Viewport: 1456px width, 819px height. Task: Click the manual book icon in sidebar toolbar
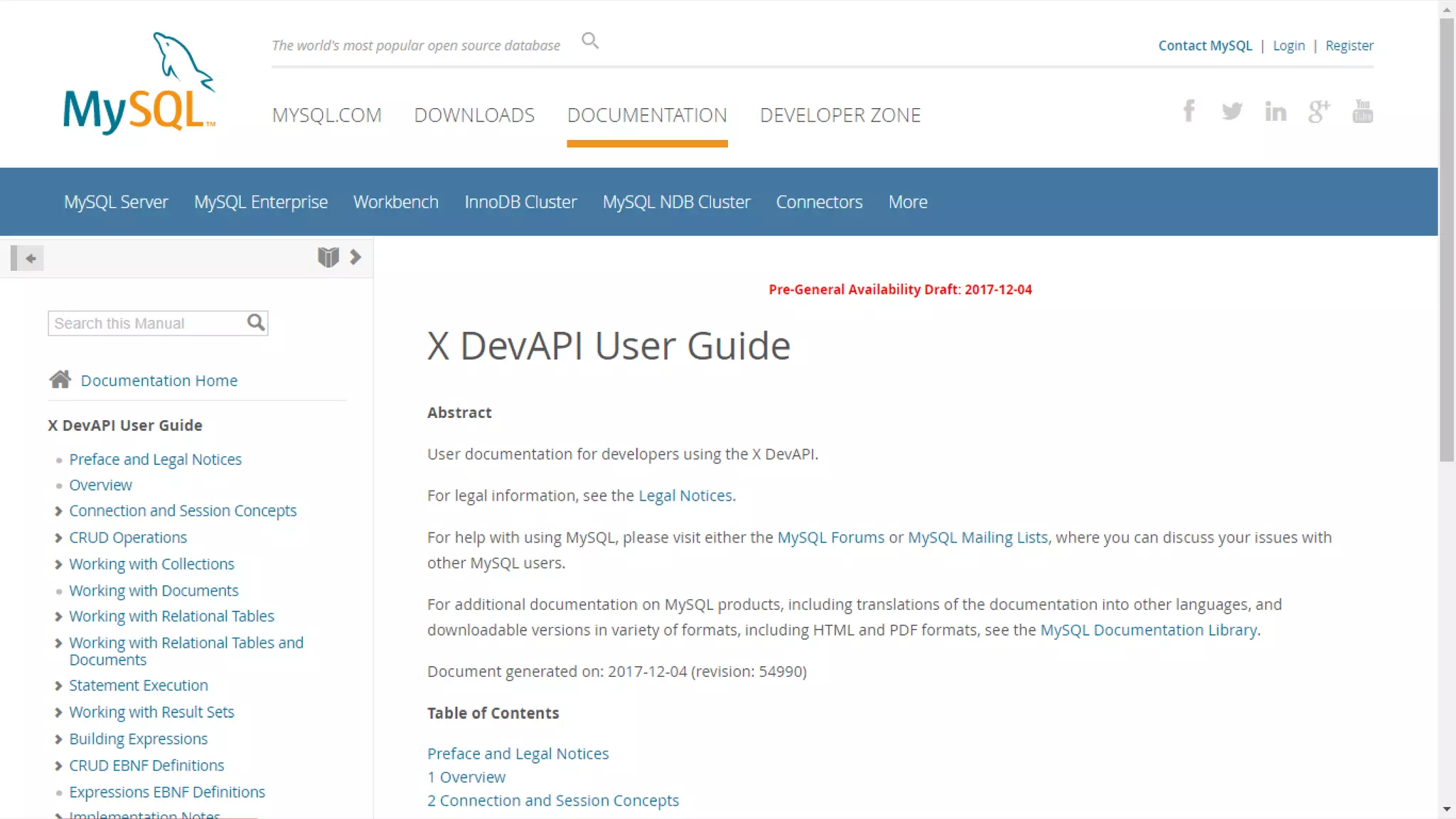[328, 257]
